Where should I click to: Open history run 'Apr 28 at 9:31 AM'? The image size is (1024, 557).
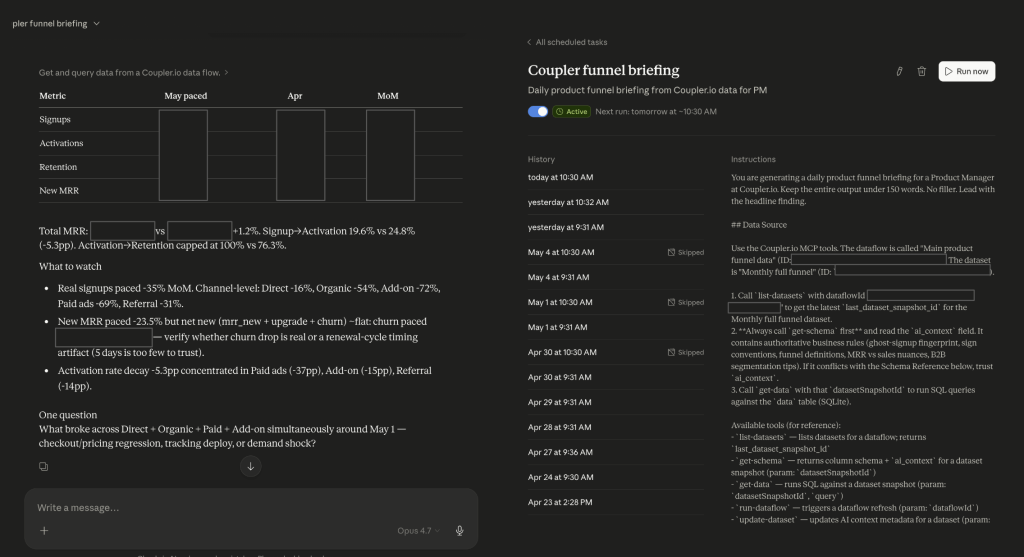click(616, 427)
